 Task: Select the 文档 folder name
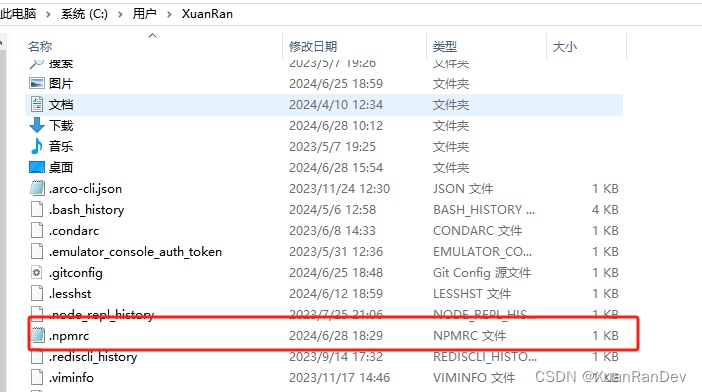[x=61, y=104]
